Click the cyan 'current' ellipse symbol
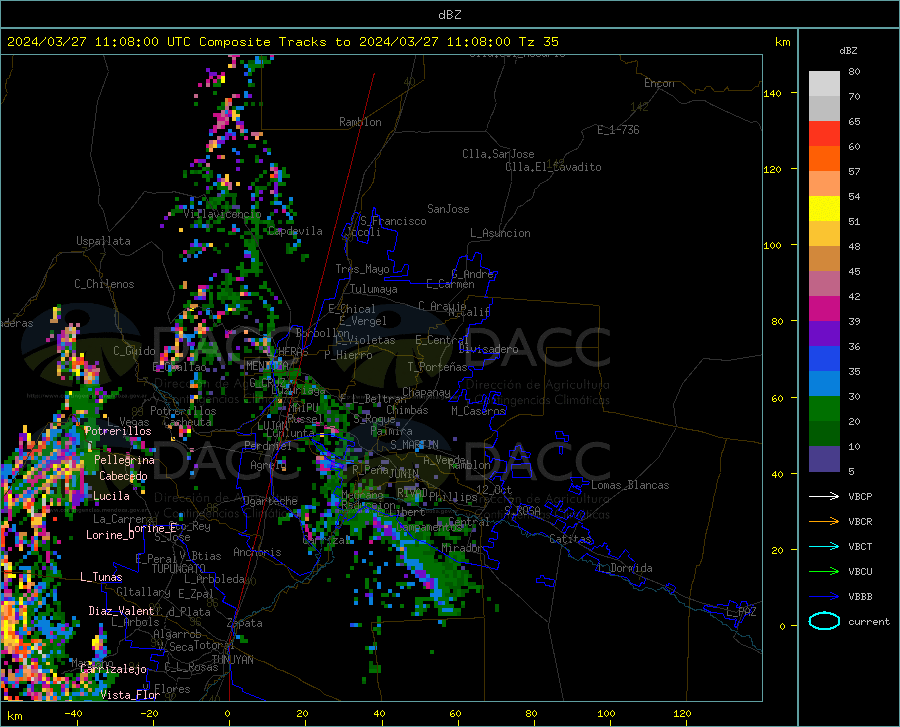Image resolution: width=900 pixels, height=727 pixels. [x=824, y=621]
